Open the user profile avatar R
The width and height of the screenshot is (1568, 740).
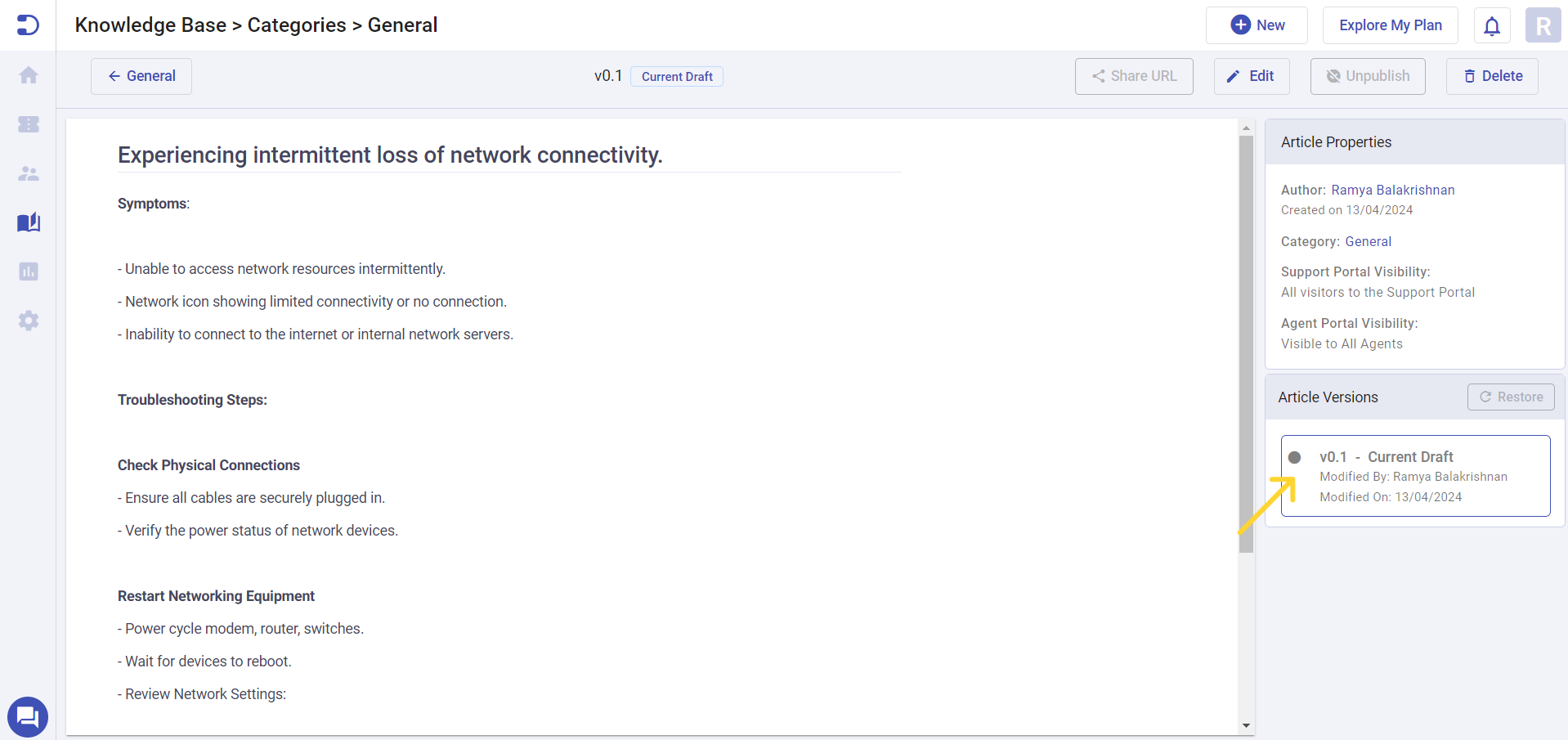(x=1543, y=26)
